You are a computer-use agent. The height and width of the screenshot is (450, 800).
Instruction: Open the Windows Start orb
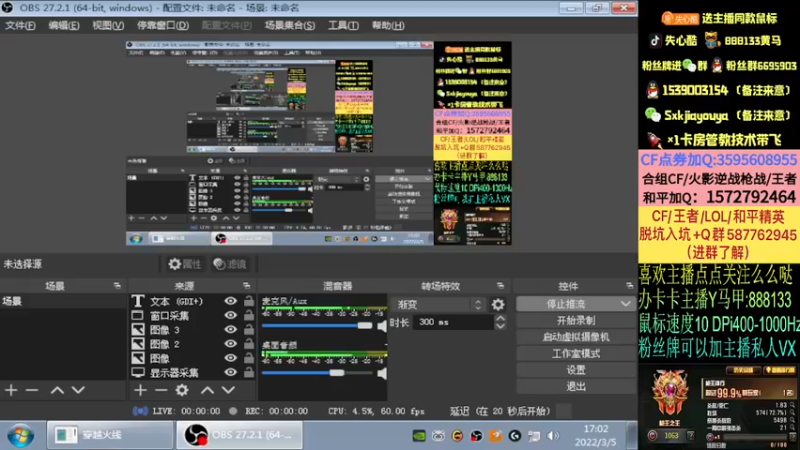21,436
